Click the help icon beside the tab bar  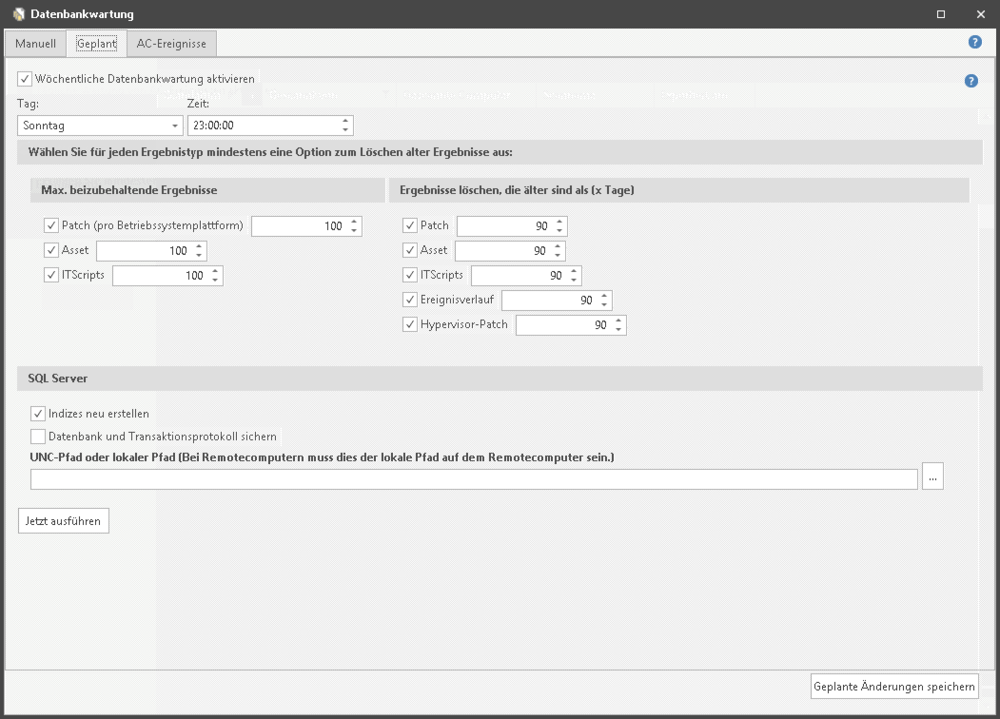click(x=974, y=42)
